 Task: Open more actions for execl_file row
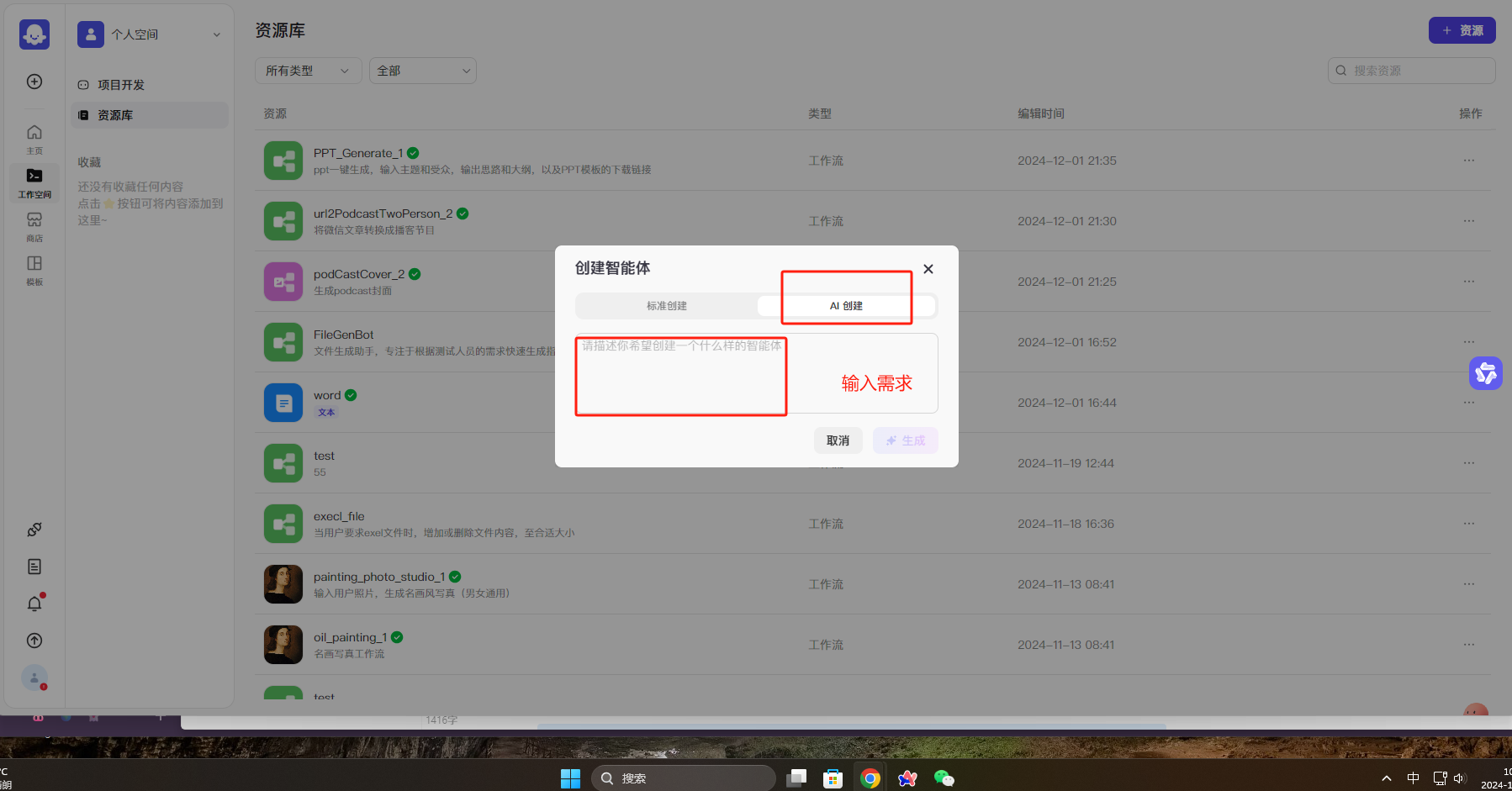tap(1469, 524)
